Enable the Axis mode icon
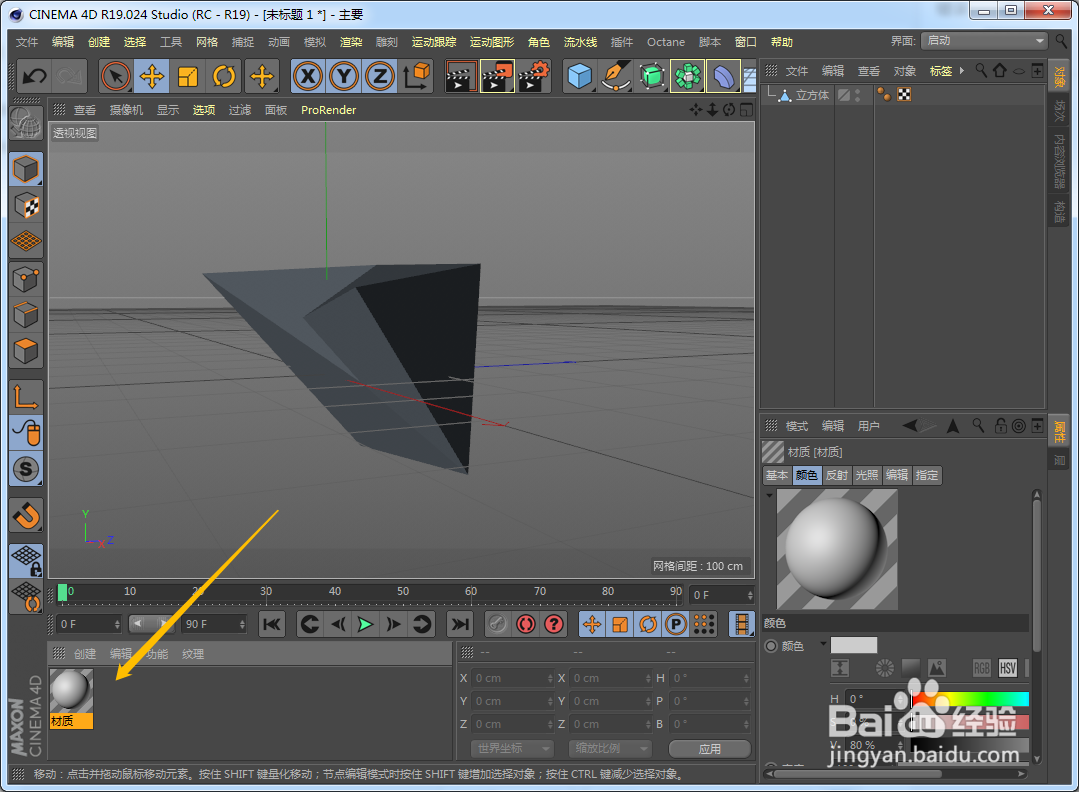Image resolution: width=1079 pixels, height=792 pixels. (26, 398)
